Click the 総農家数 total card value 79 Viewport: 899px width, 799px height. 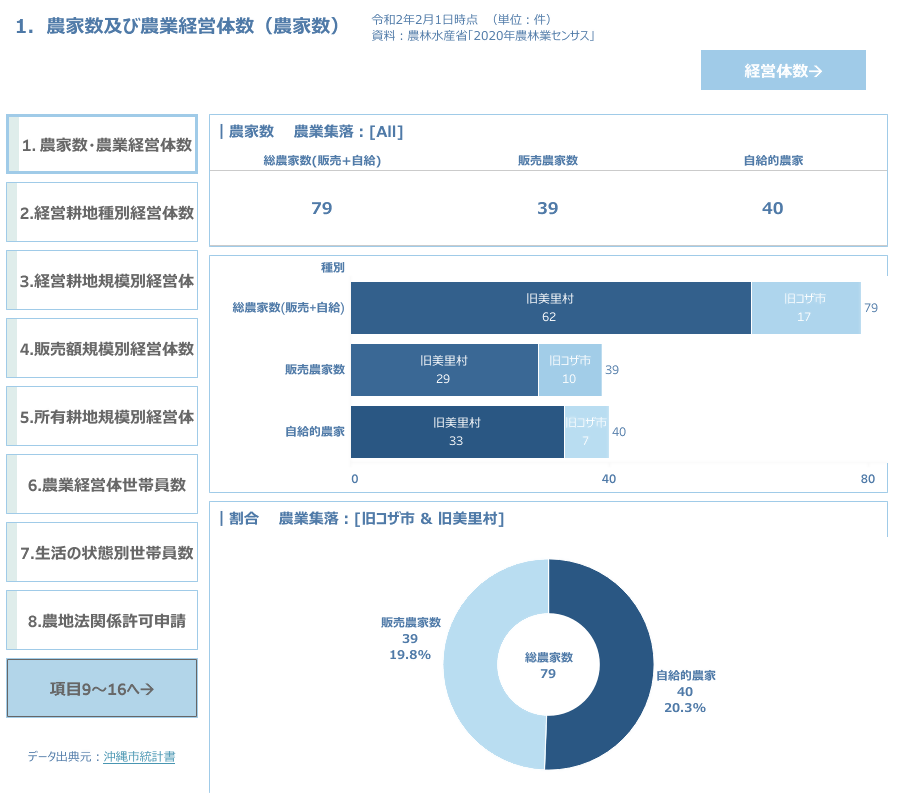pos(321,208)
